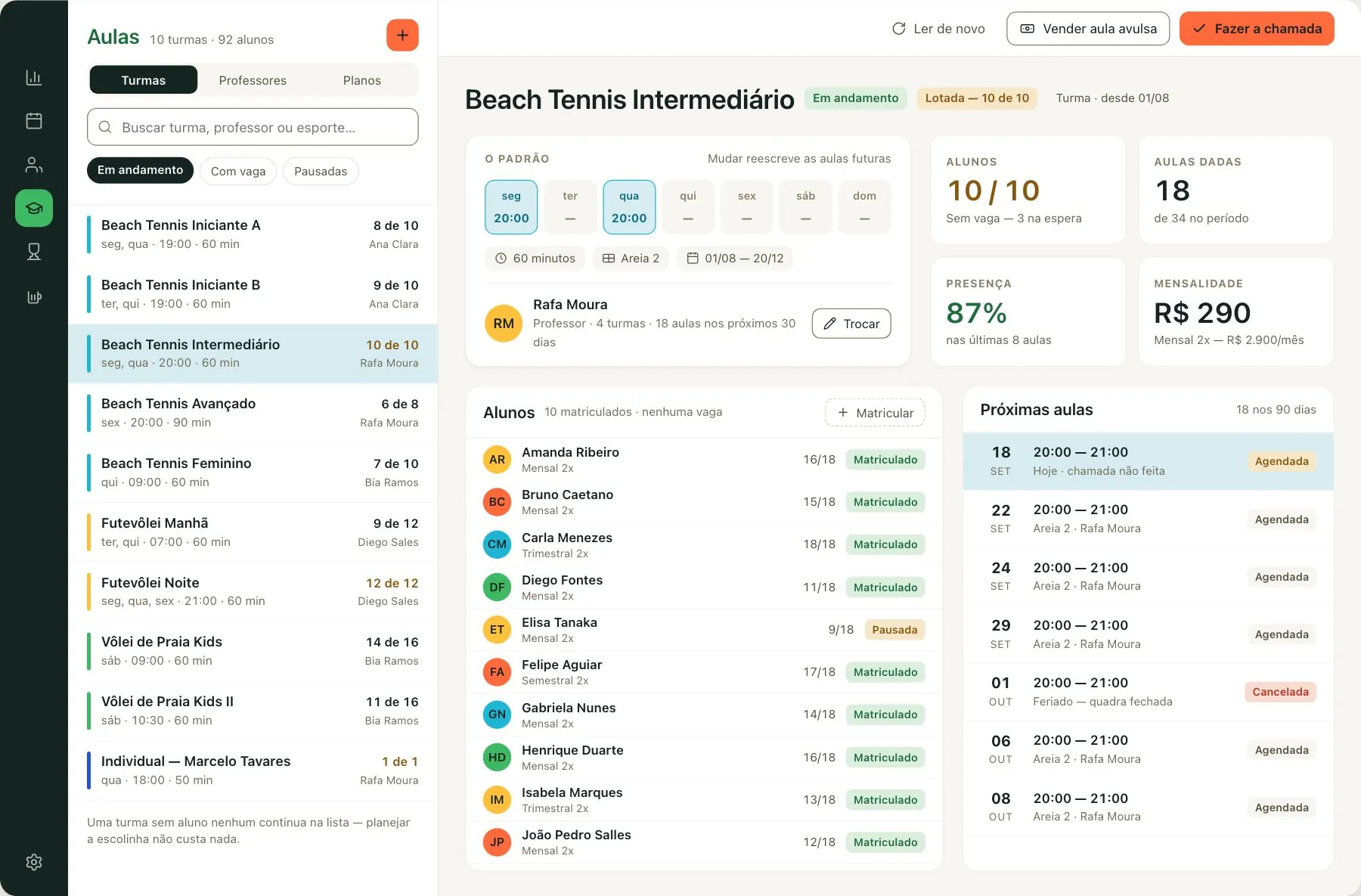Click the search field Buscar turma, professor ou esporte
The width and height of the screenshot is (1361, 896).
(253, 127)
